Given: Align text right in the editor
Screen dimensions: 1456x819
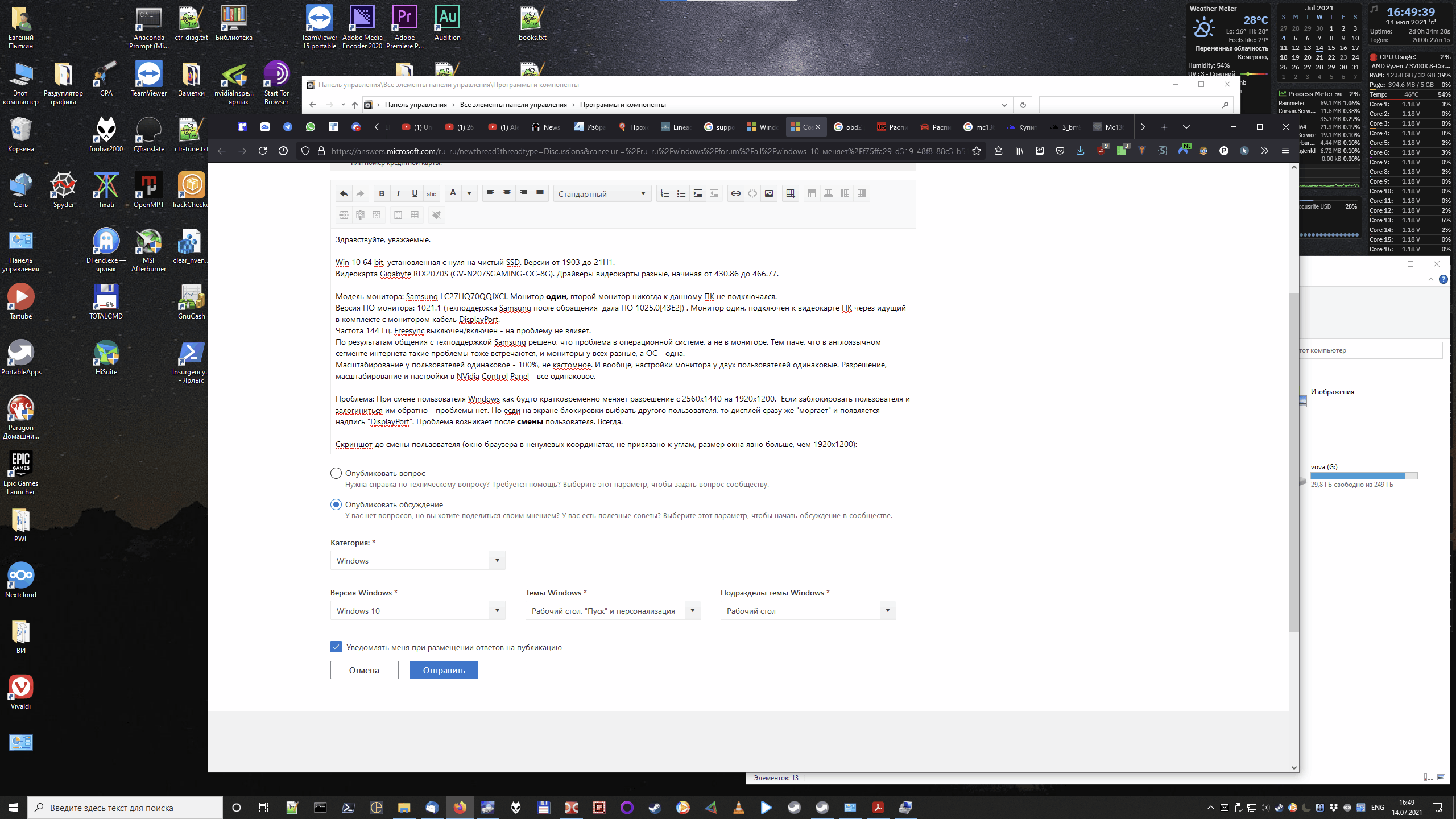Looking at the screenshot, I should tap(523, 193).
